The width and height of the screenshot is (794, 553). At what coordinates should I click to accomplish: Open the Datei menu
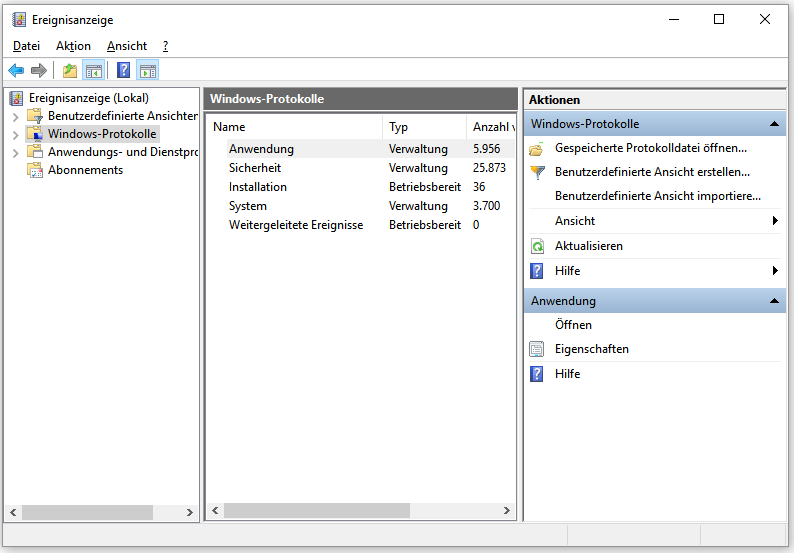26,46
